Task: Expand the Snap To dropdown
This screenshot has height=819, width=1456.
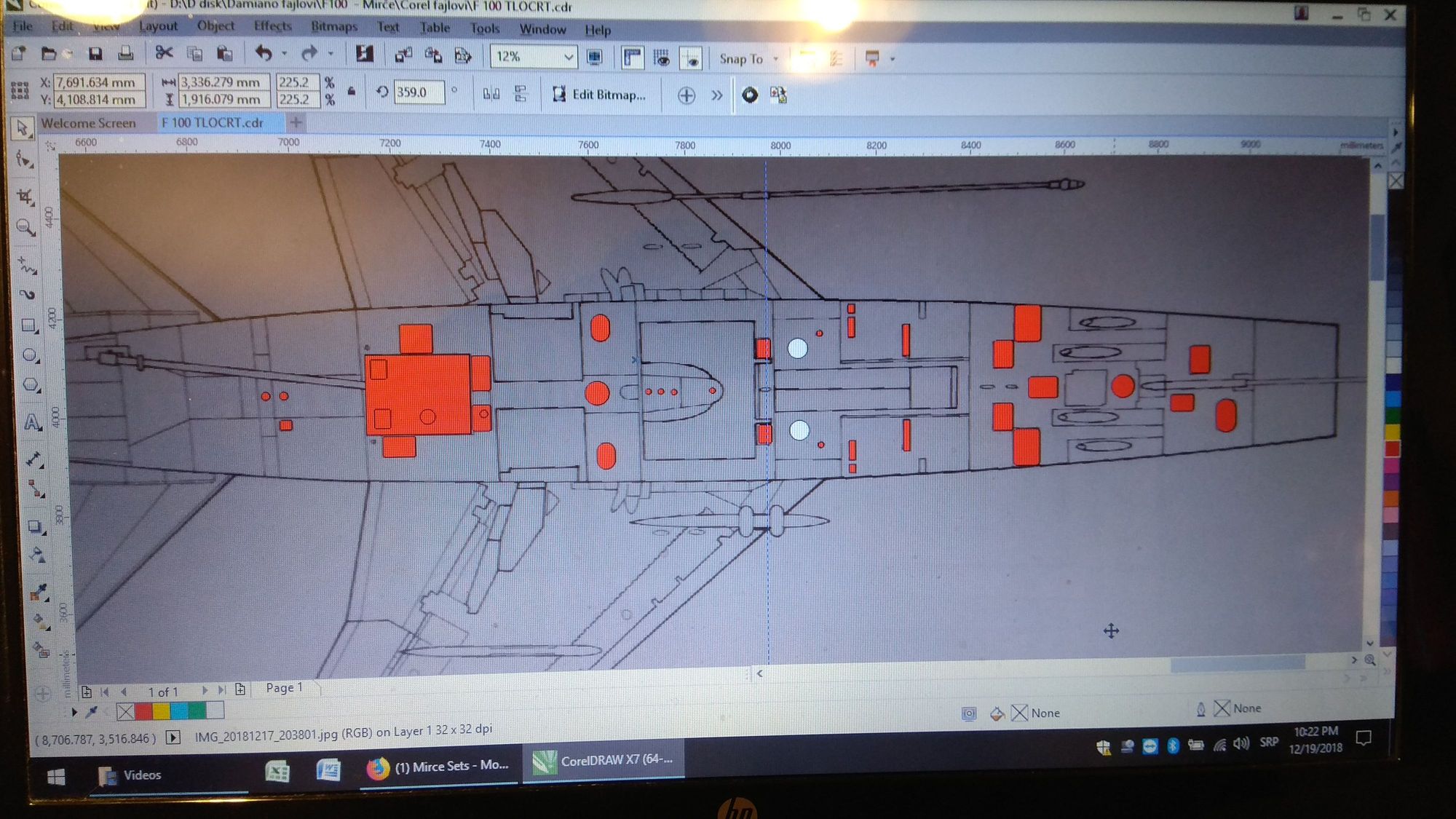Action: point(776,59)
